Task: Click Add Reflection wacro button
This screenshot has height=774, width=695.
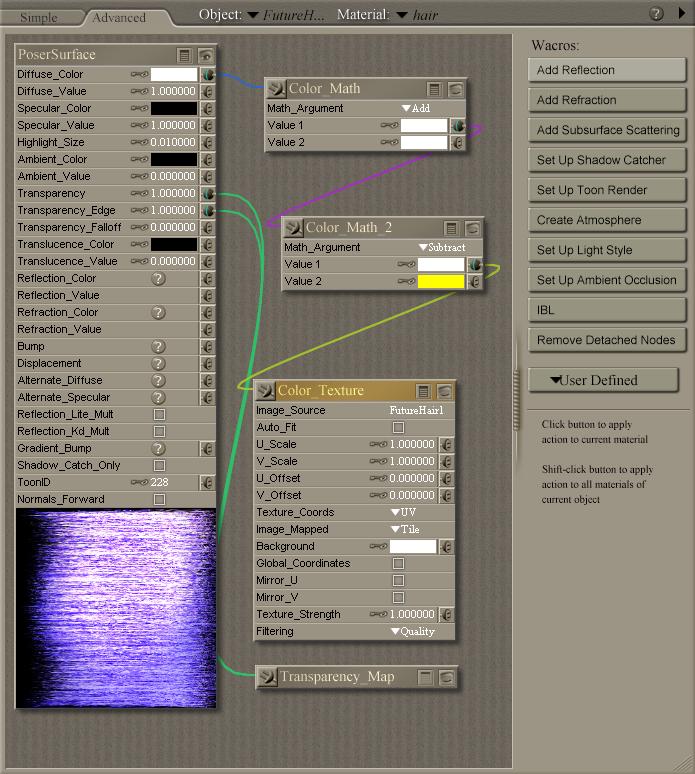Action: point(607,70)
